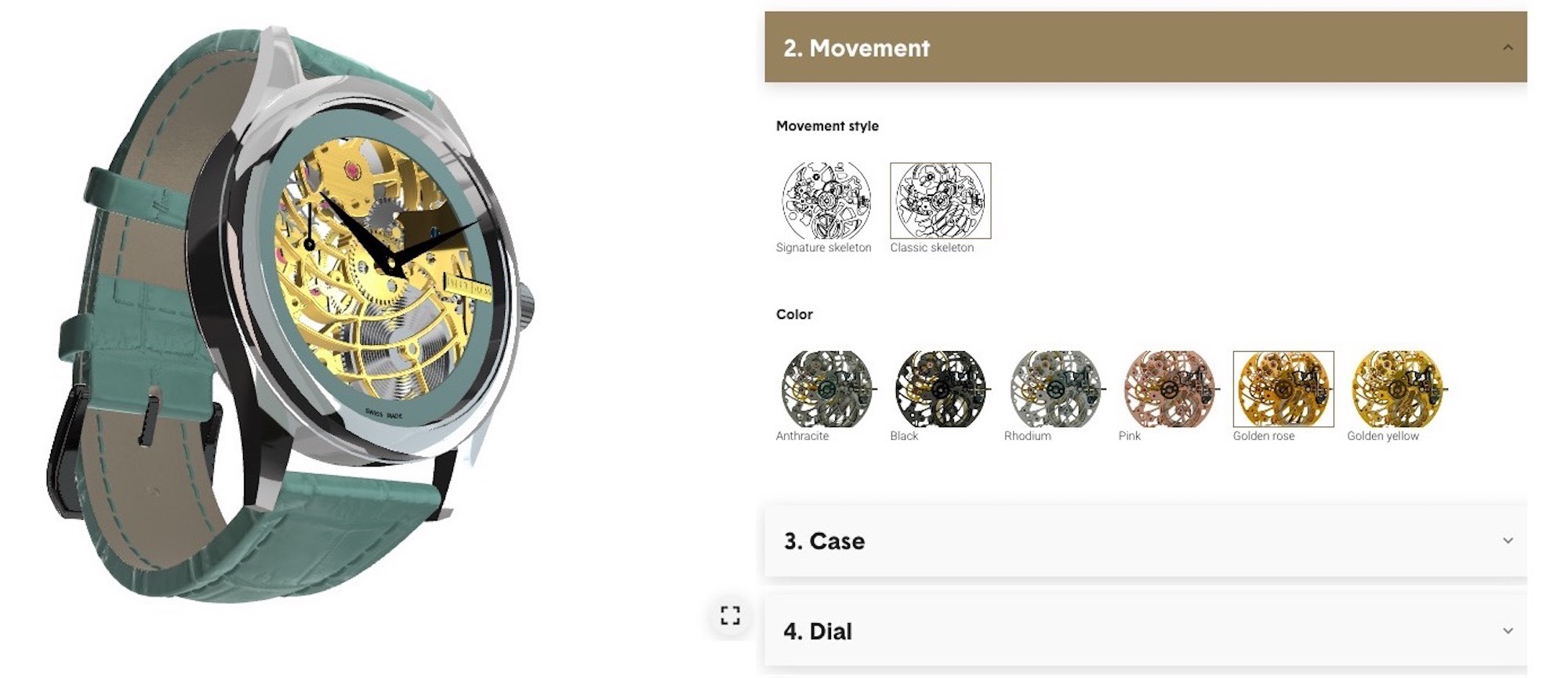Choose the Rhodium movement color

click(x=1055, y=389)
